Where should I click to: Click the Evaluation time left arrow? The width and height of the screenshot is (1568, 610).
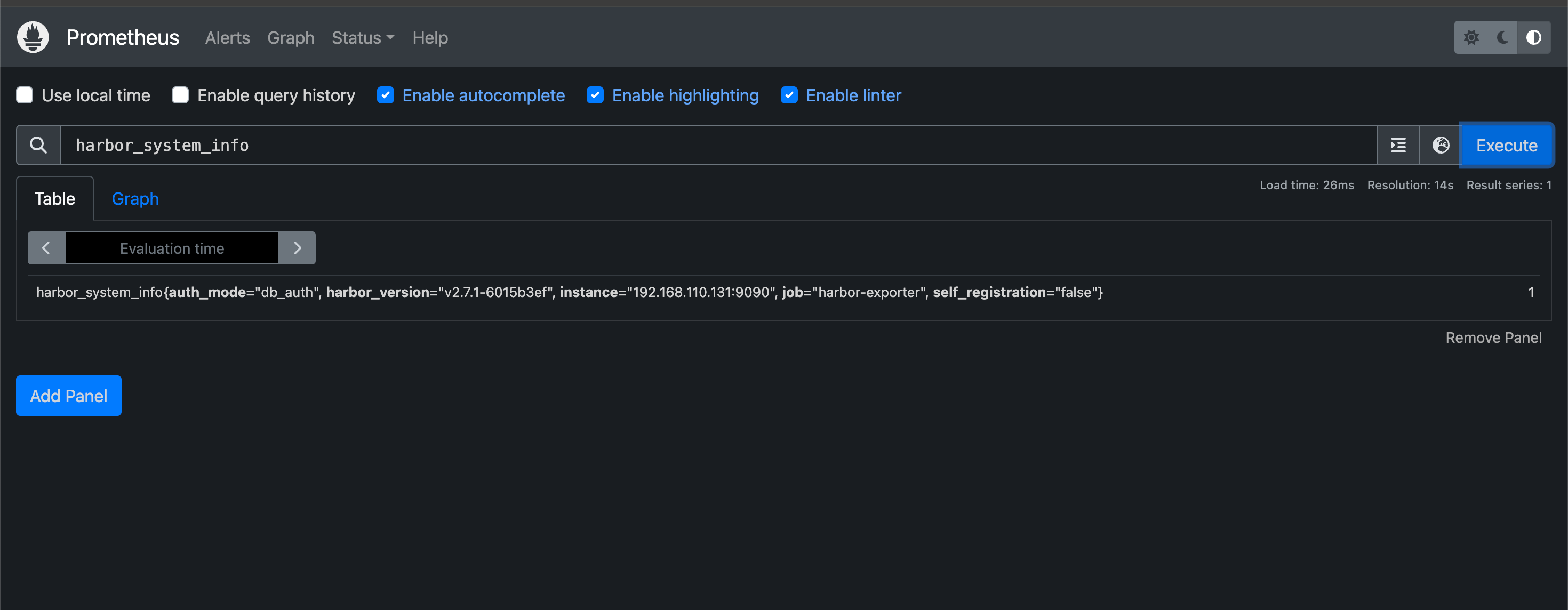point(46,248)
